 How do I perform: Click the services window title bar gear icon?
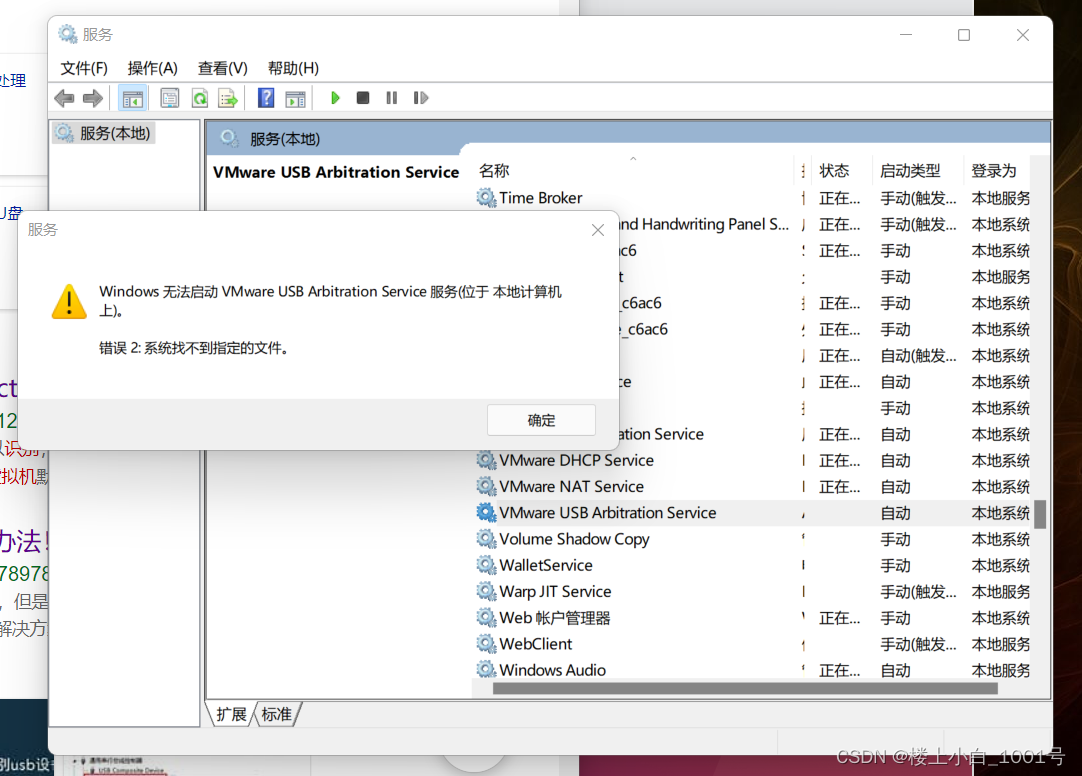click(x=67, y=34)
